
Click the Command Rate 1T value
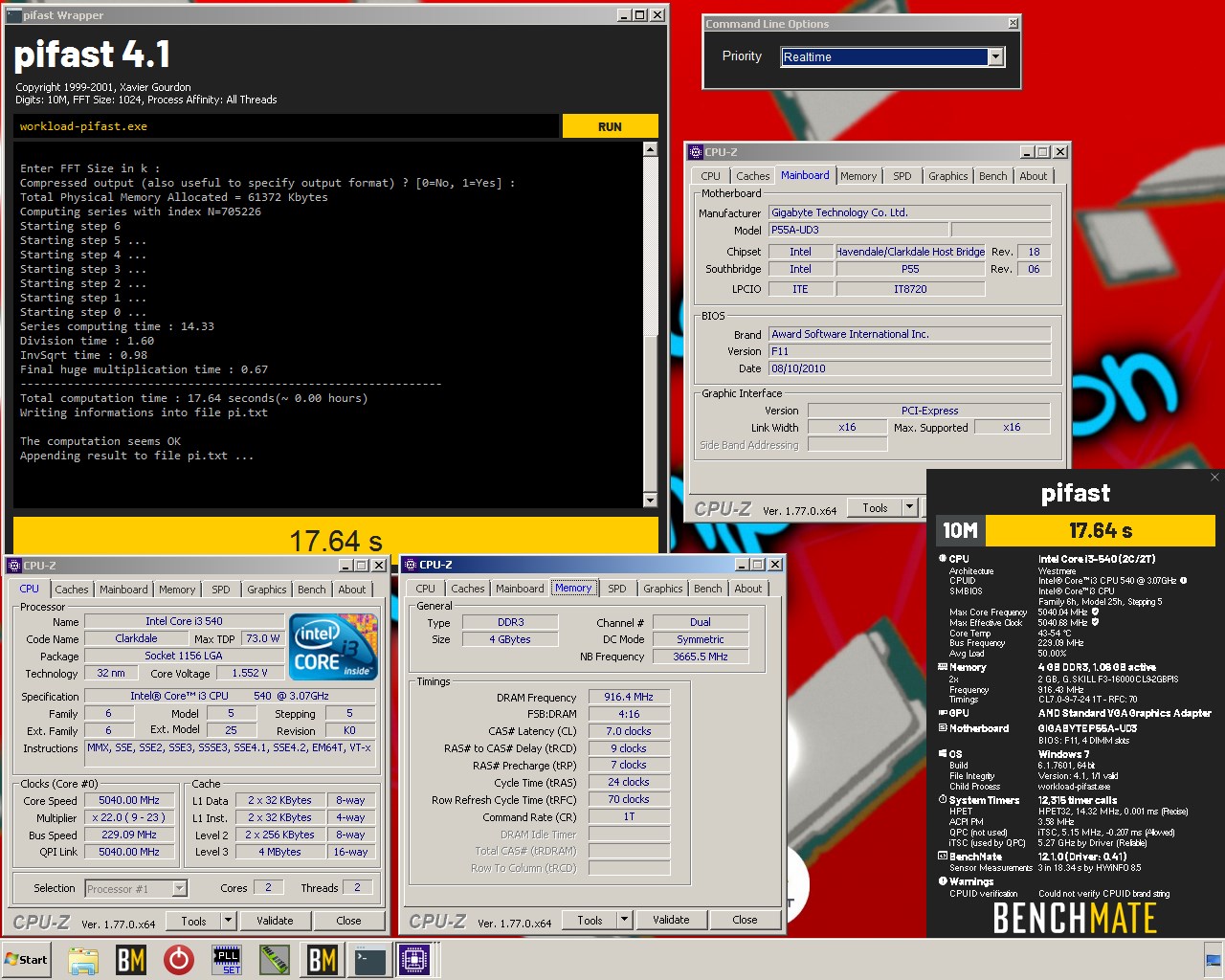coord(629,817)
